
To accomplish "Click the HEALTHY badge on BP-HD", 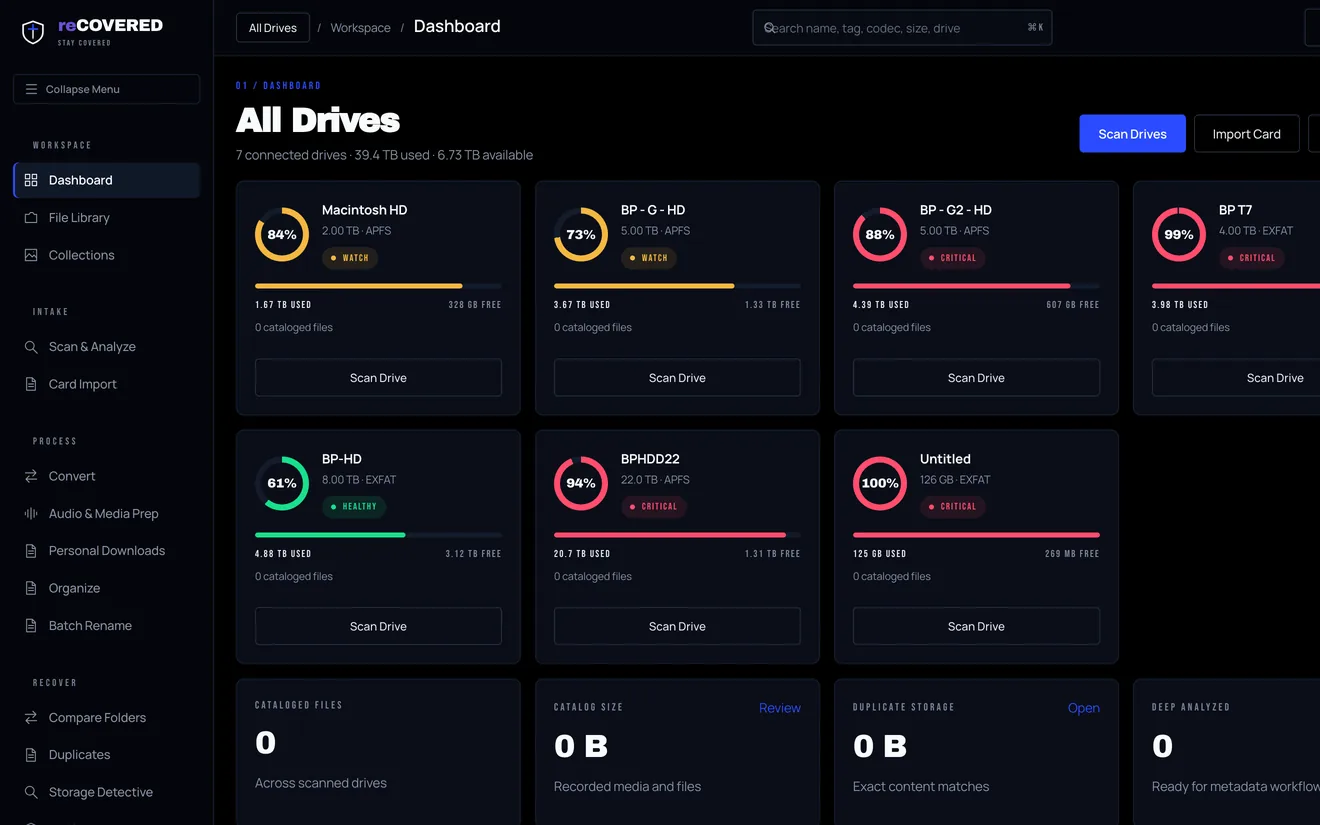I will pos(353,507).
